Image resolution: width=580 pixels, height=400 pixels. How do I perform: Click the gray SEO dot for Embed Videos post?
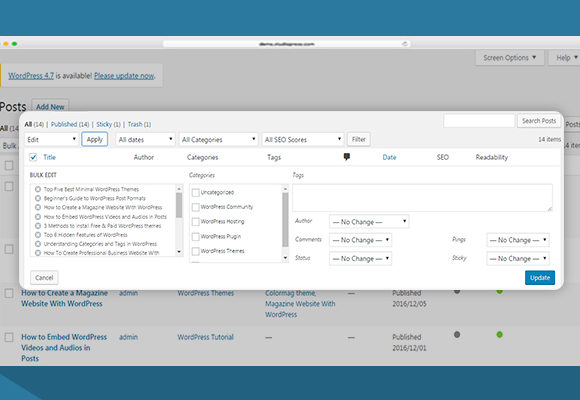[x=457, y=335]
